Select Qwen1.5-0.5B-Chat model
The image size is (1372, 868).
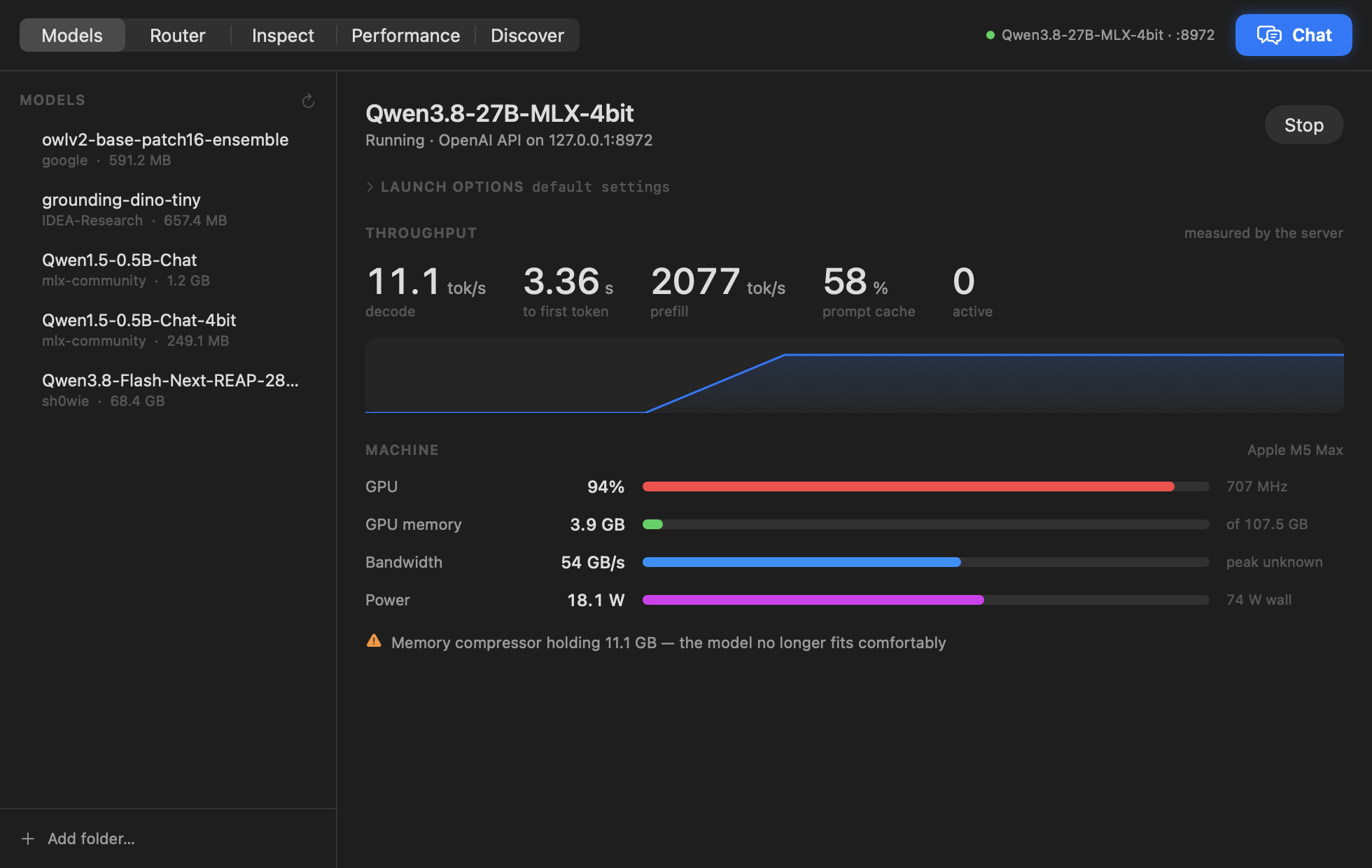(168, 269)
